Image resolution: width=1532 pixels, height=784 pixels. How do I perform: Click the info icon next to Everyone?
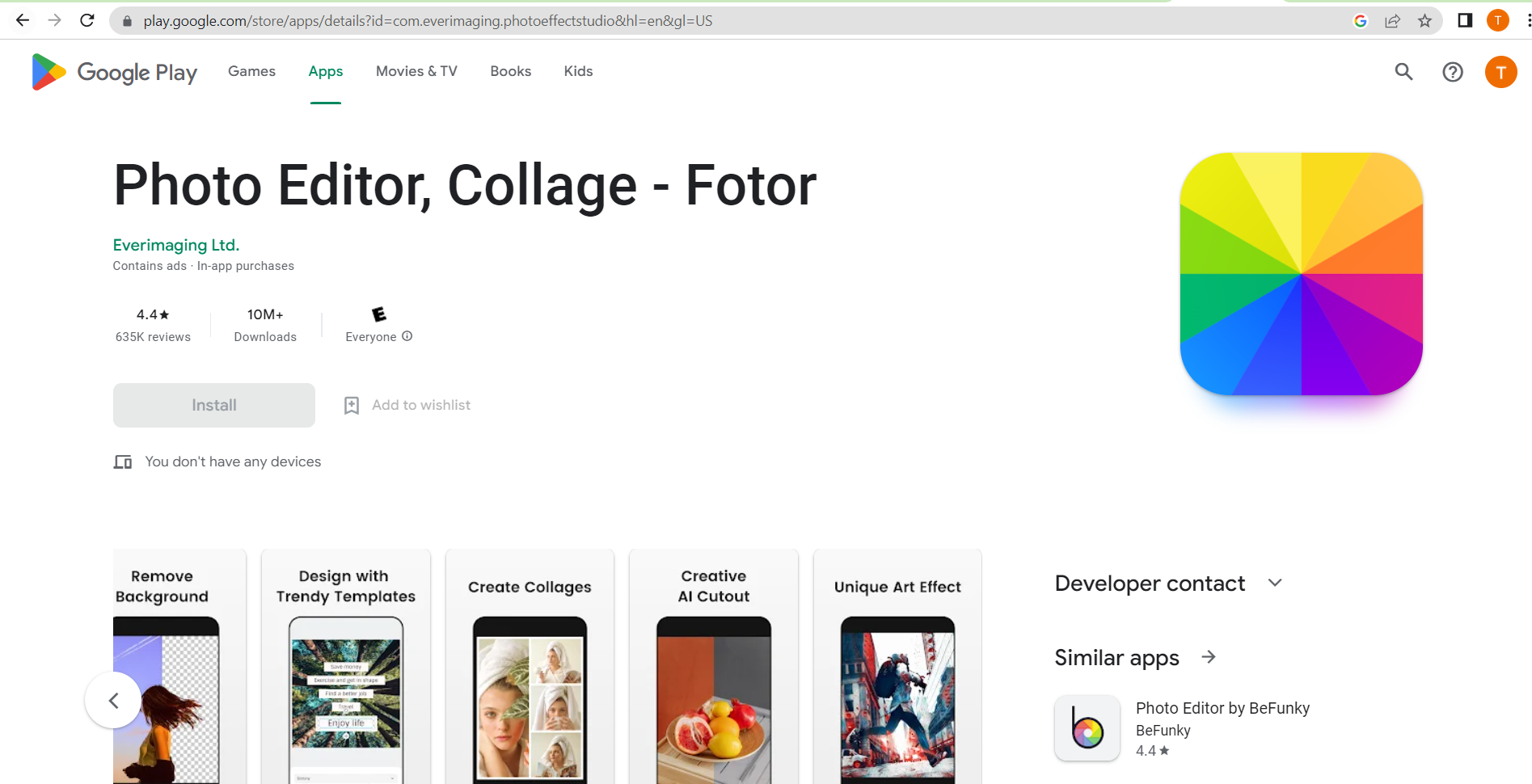click(x=407, y=336)
